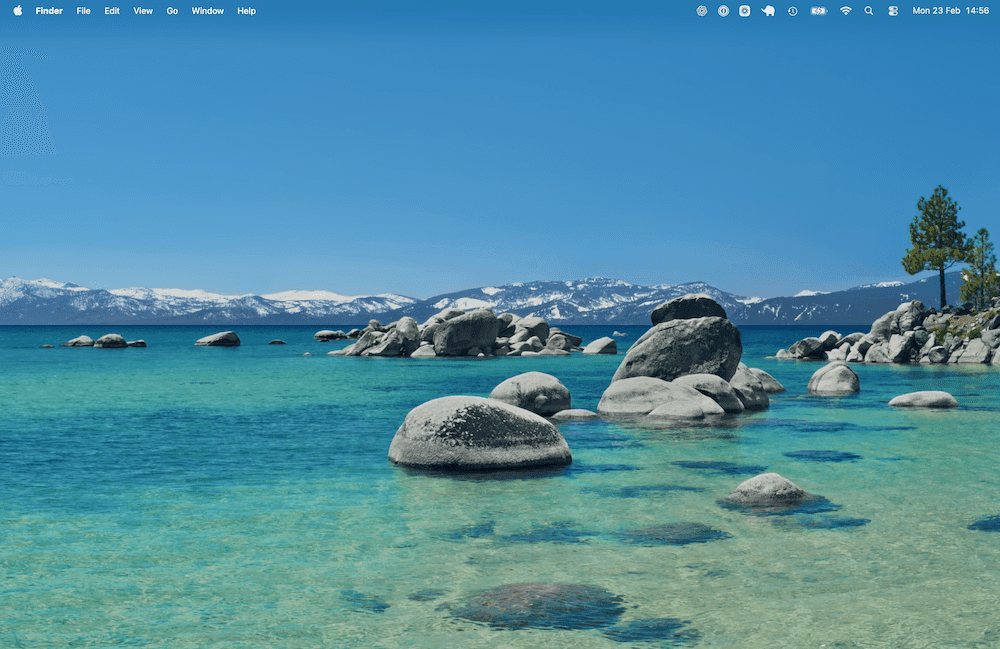This screenshot has height=649, width=1000.
Task: Open the Help menu
Action: point(245,11)
